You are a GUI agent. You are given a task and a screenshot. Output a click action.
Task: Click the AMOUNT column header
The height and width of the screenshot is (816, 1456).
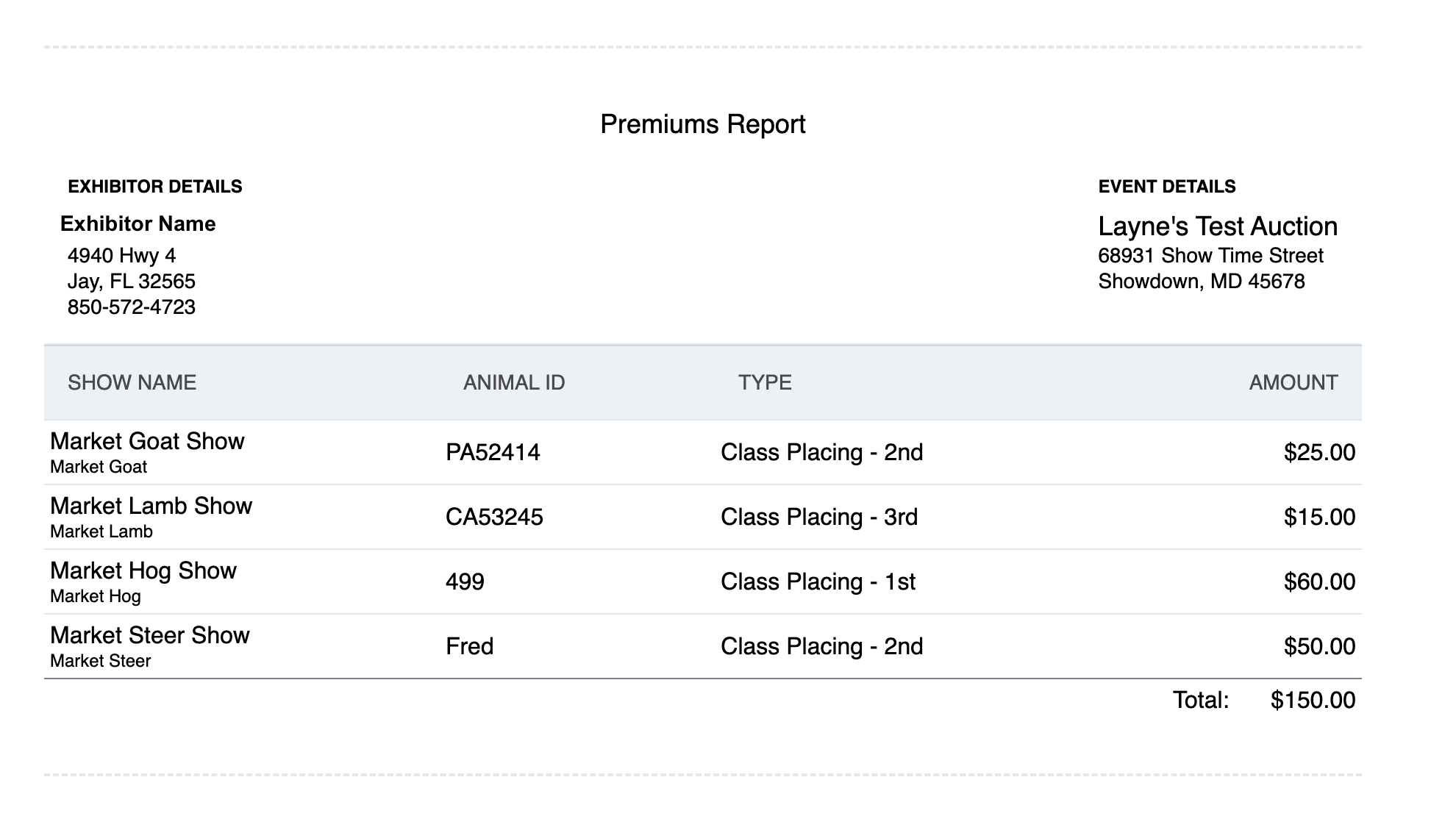point(1293,382)
